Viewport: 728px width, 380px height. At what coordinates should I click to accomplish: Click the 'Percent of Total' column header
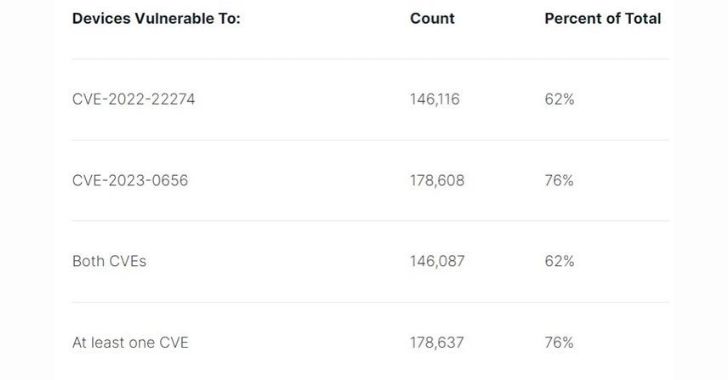coord(603,19)
